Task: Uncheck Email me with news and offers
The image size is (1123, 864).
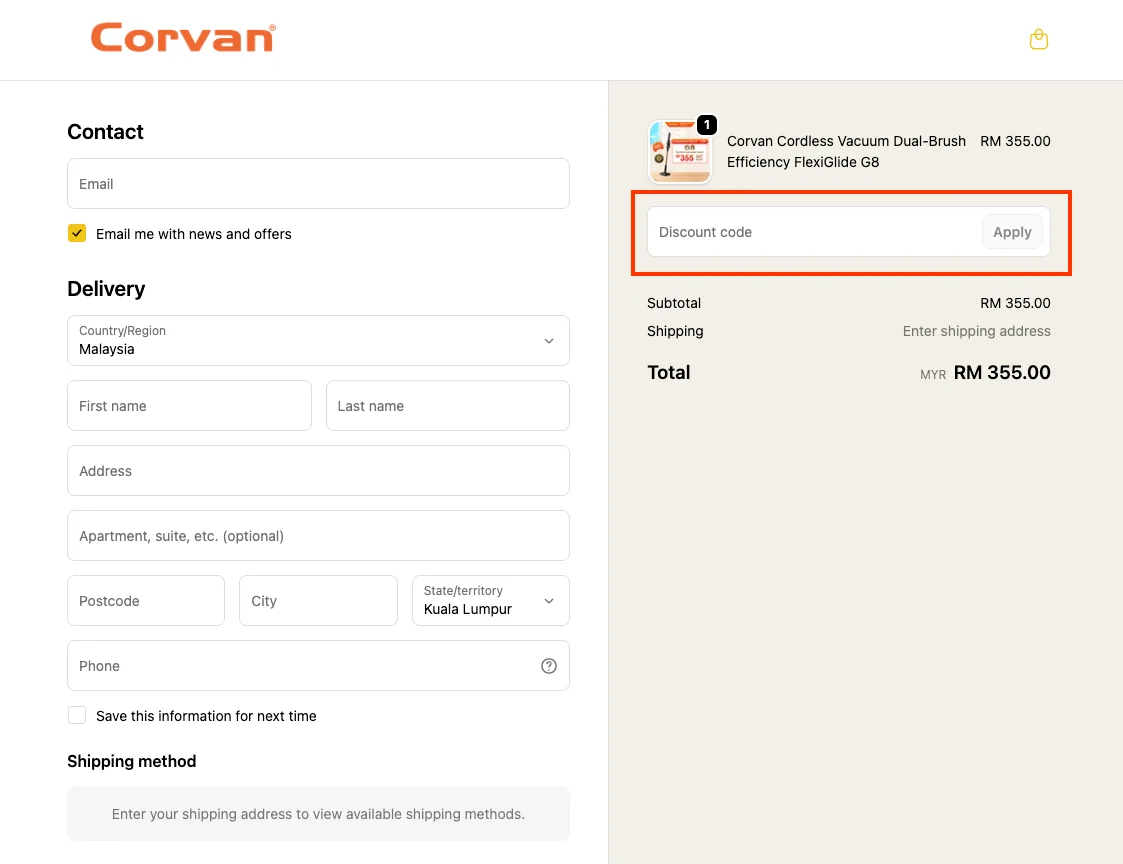Action: pos(77,234)
